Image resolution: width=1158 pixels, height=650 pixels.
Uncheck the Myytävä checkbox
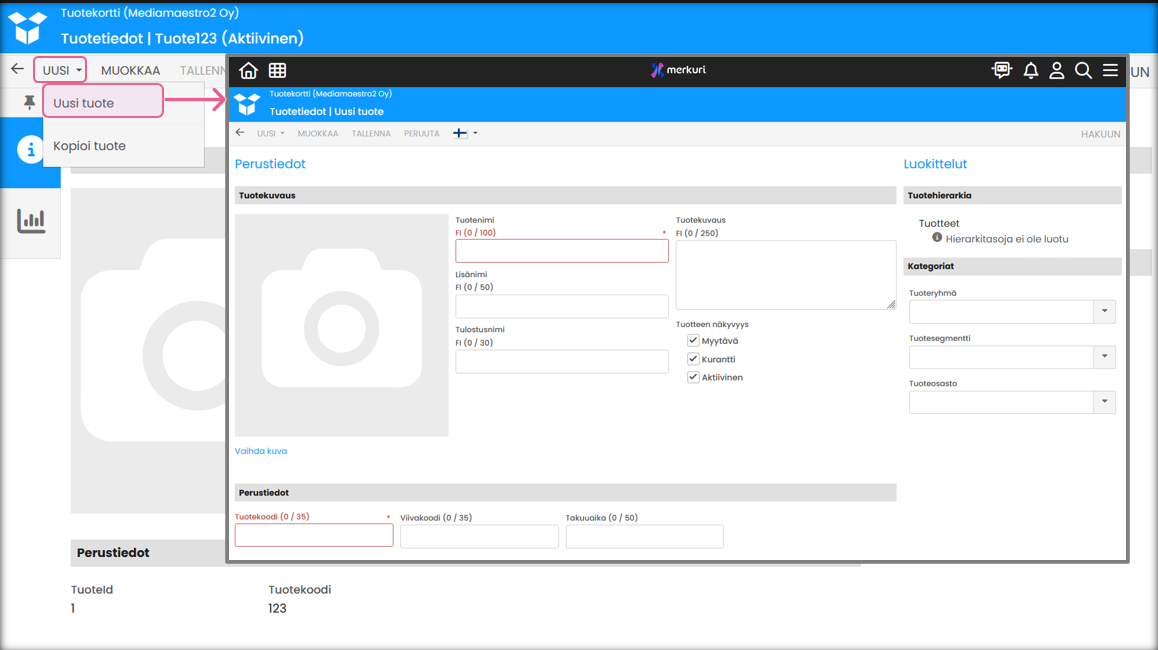[x=693, y=341]
